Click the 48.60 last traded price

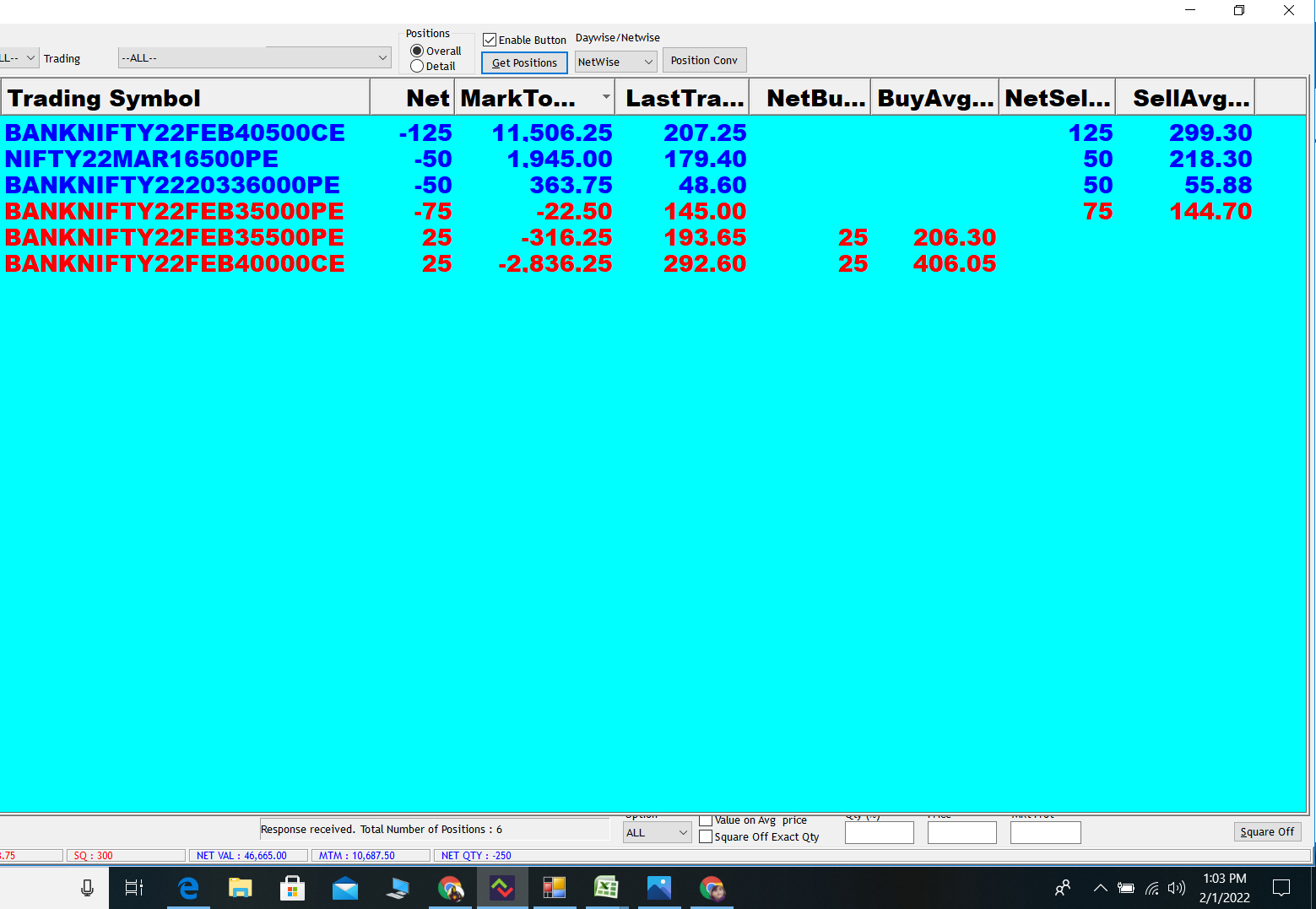click(x=712, y=185)
